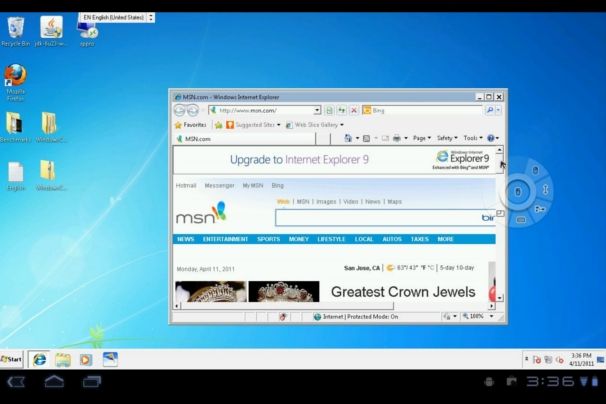Tap the Android Home navigation button

[54, 382]
